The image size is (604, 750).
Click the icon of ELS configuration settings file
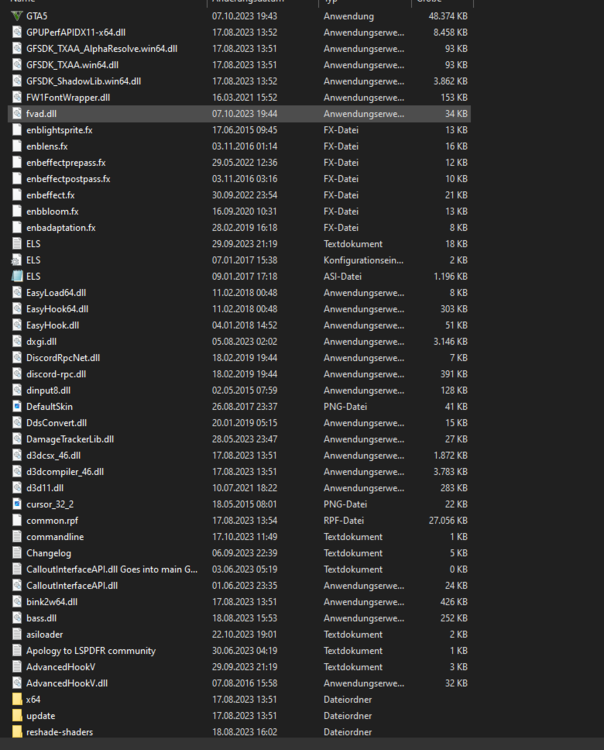17,260
